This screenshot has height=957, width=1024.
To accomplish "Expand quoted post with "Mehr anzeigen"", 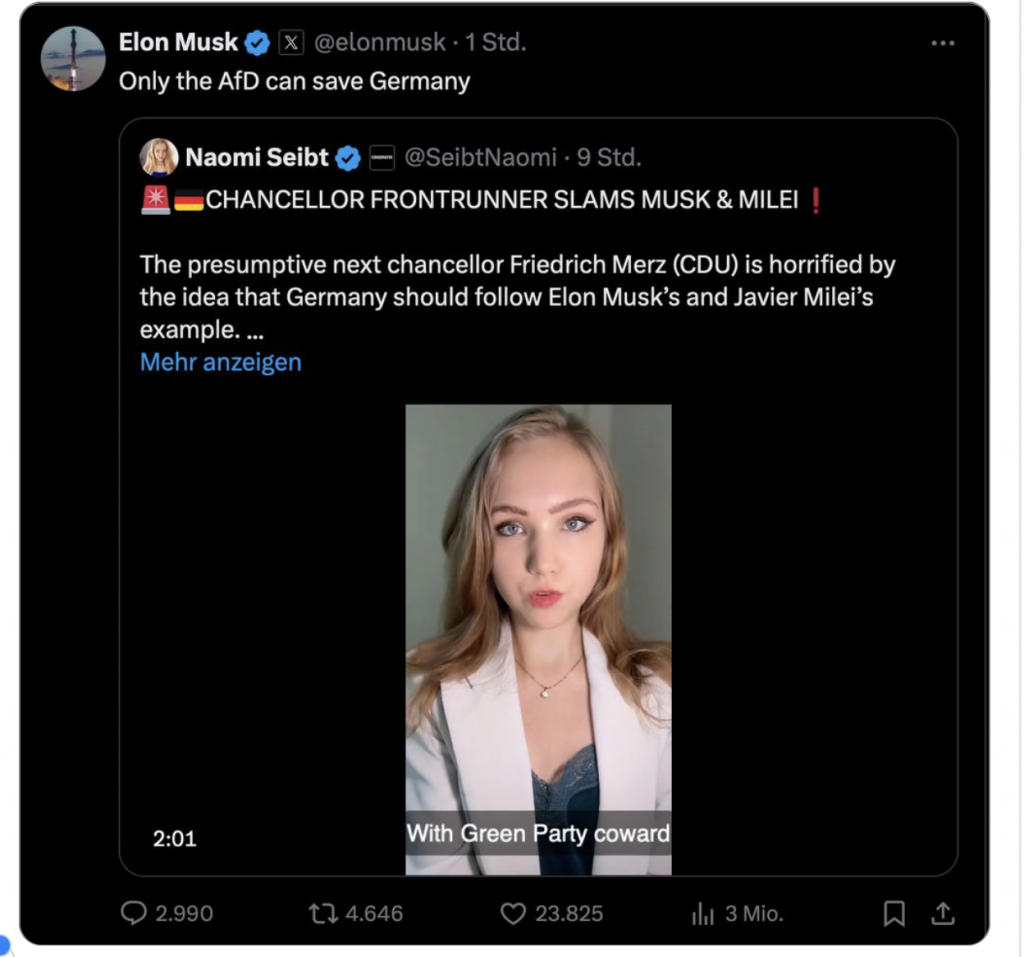I will point(220,362).
